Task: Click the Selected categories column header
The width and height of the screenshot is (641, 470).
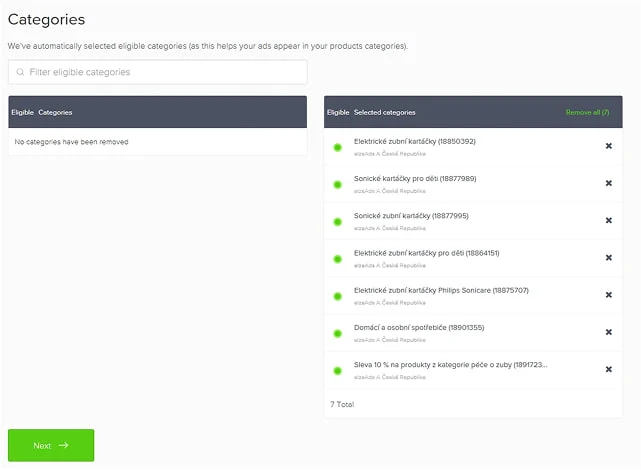Action: tap(385, 112)
